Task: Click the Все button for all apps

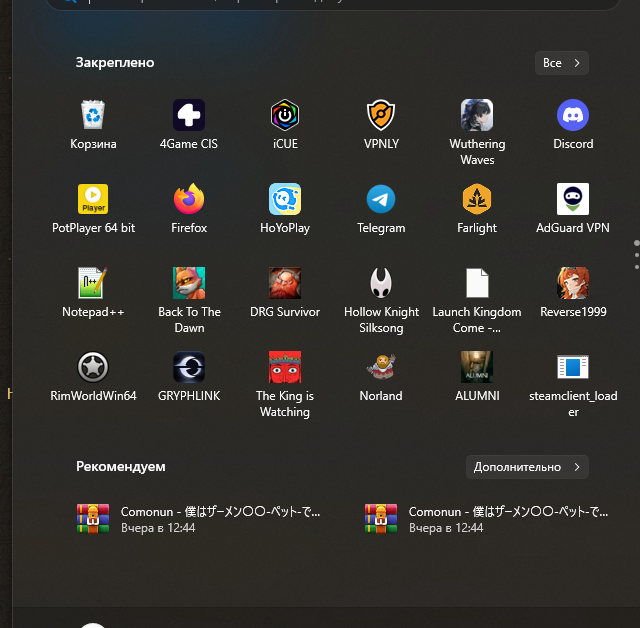Action: click(x=562, y=63)
